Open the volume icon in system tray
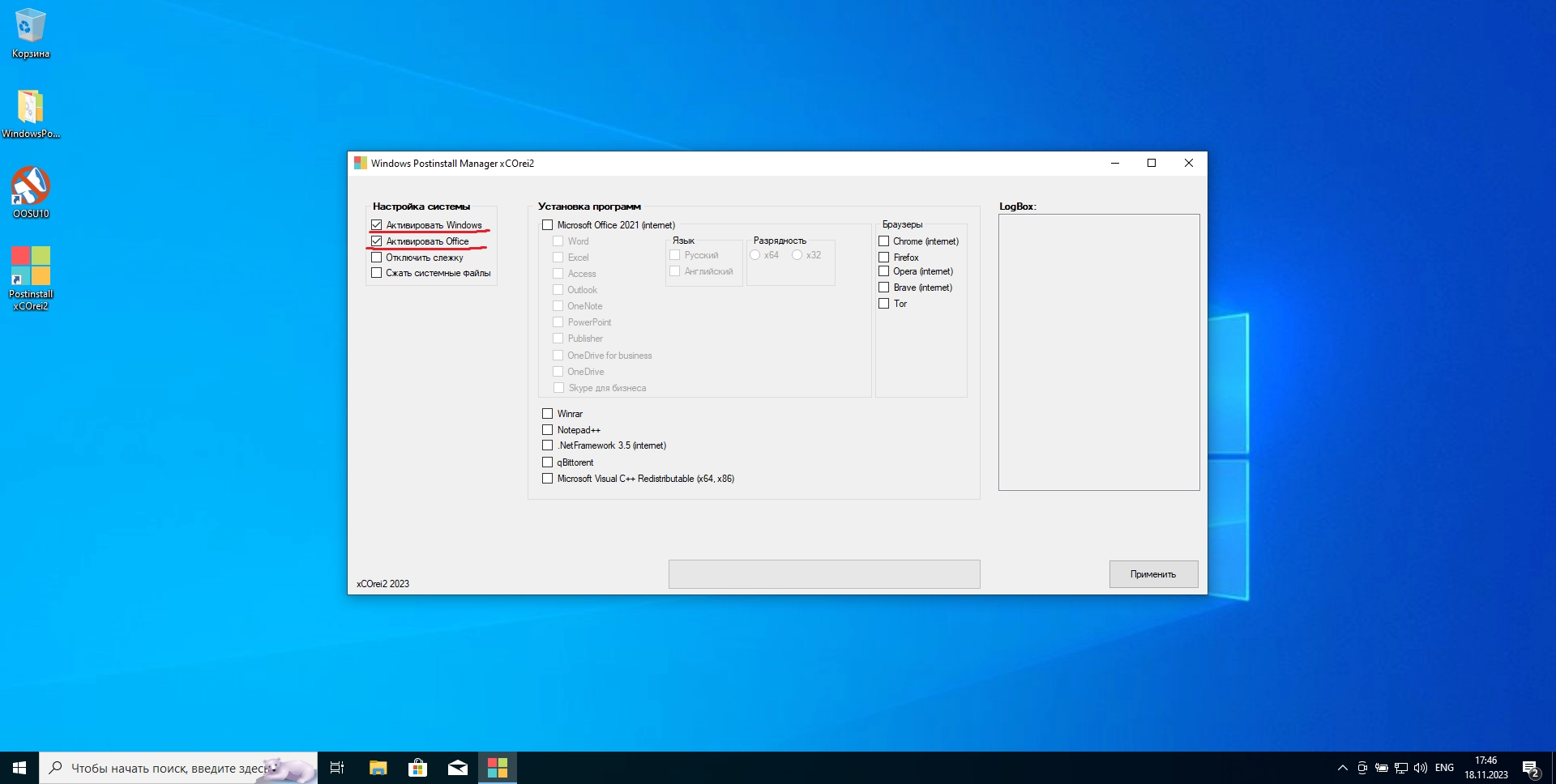This screenshot has height=784, width=1556. click(x=1420, y=768)
